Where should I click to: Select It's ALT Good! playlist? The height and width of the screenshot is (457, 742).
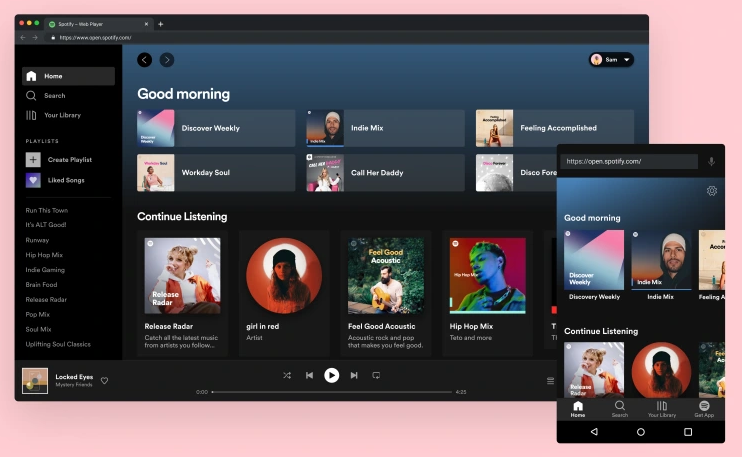[46, 225]
